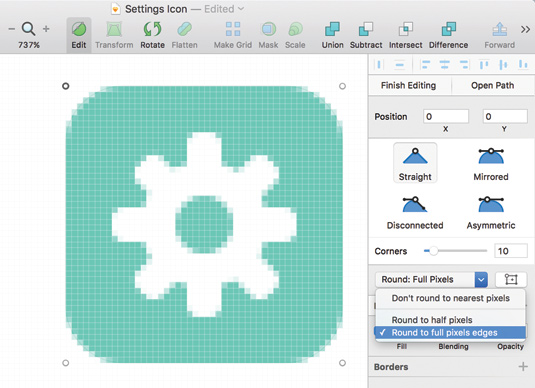Click the document icon in title bar
Screen dimensions: 535x388
pos(116,9)
